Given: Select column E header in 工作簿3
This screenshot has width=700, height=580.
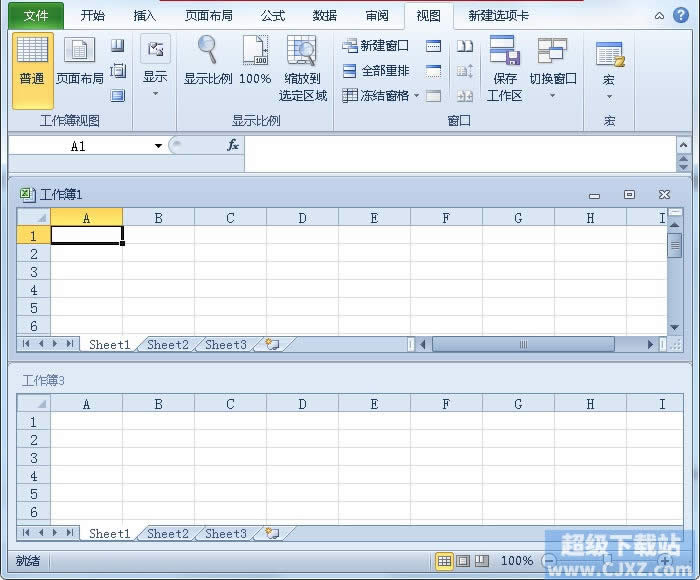Looking at the screenshot, I should pos(374,404).
